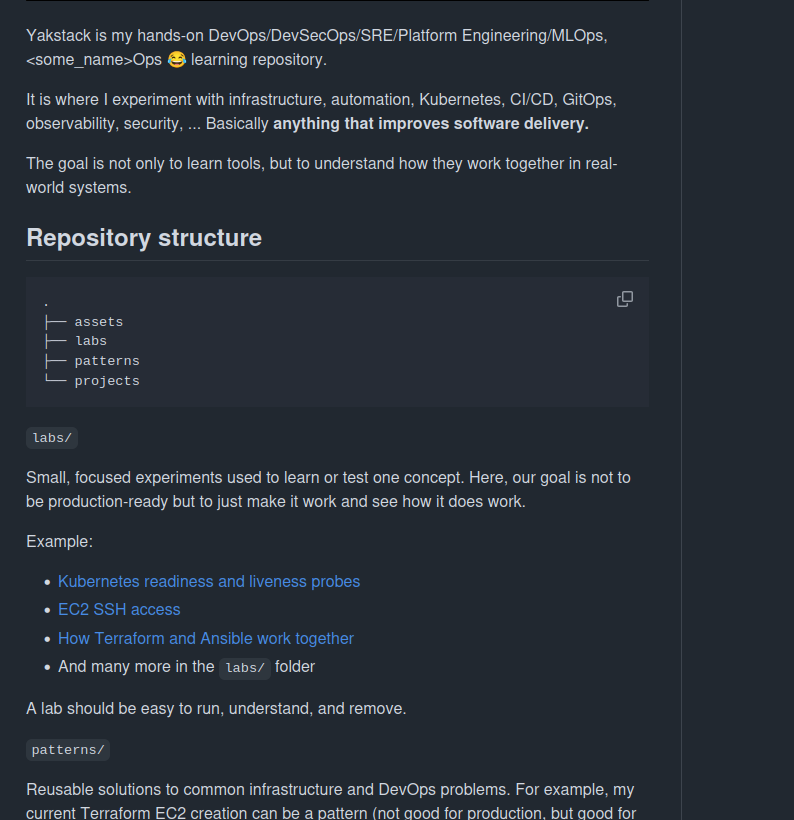Screen dimensions: 794x820
Task: Click the Reusable solutions to common infrastructure paragraph
Action: point(331,801)
